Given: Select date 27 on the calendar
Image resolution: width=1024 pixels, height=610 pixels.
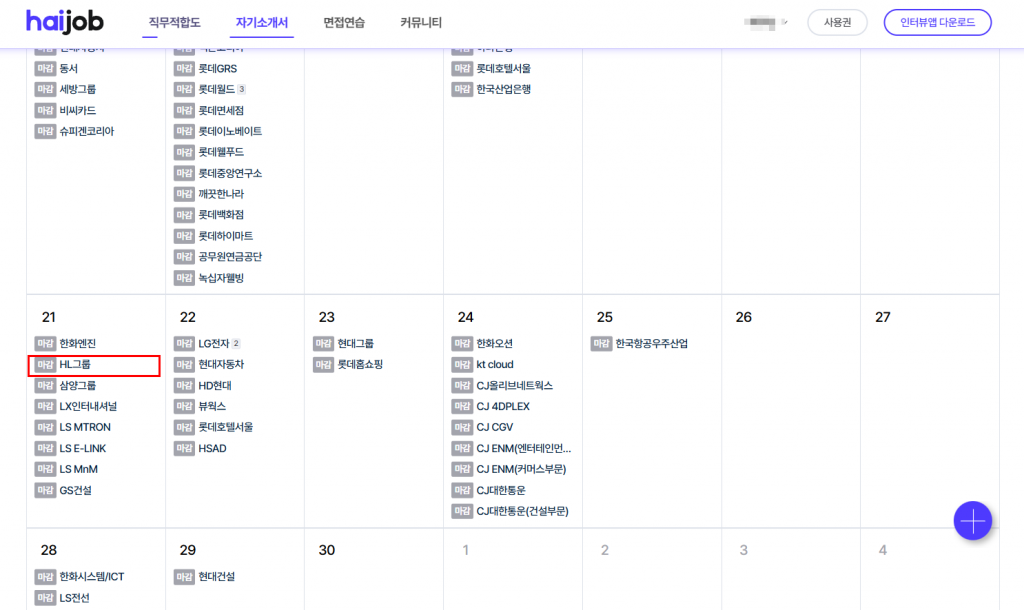Looking at the screenshot, I should (882, 317).
